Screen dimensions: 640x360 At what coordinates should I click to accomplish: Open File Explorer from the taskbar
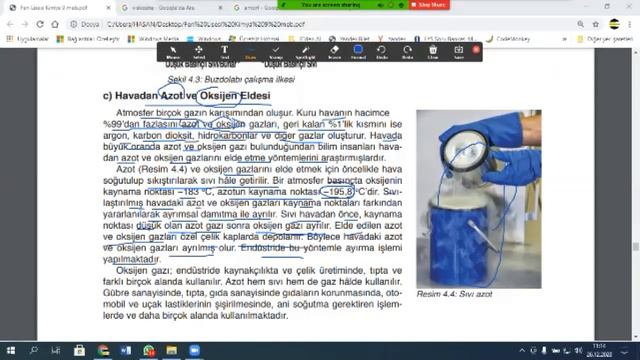pos(171,351)
